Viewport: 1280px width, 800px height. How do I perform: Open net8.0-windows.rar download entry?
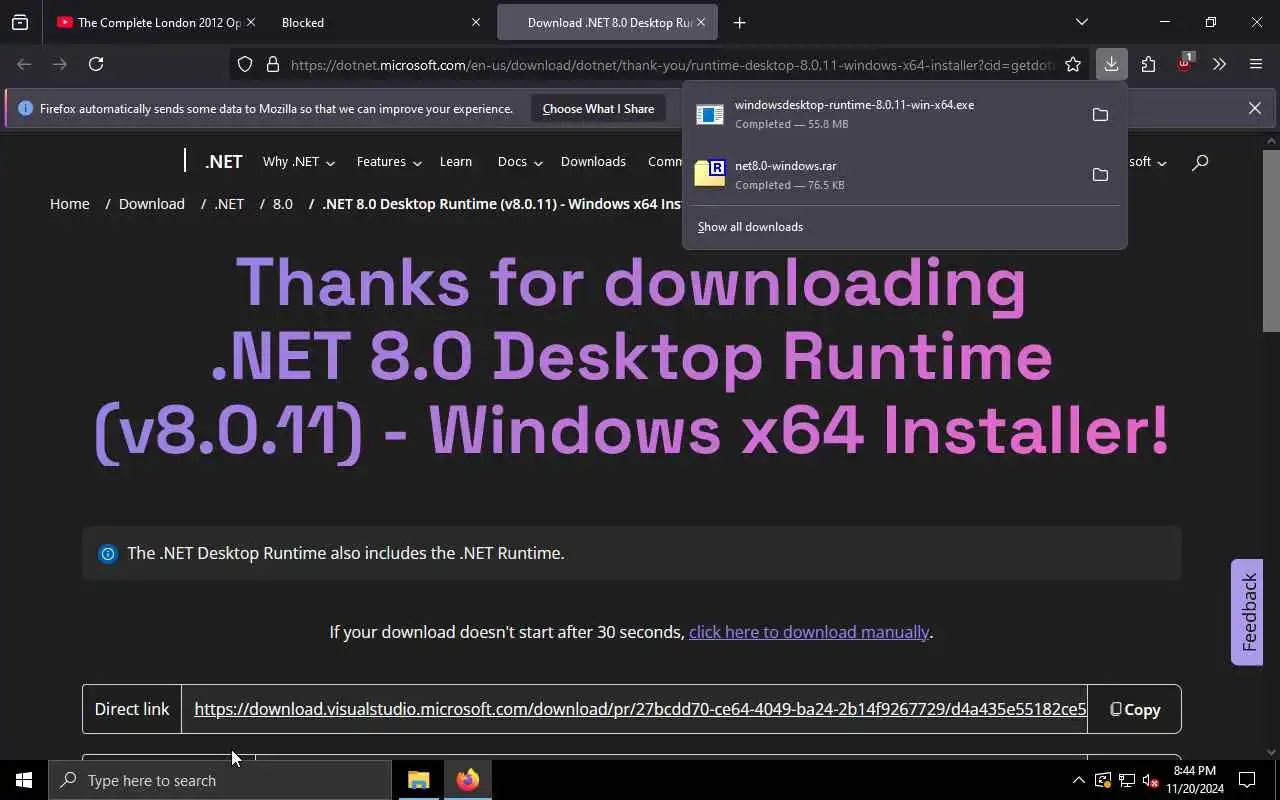click(885, 175)
